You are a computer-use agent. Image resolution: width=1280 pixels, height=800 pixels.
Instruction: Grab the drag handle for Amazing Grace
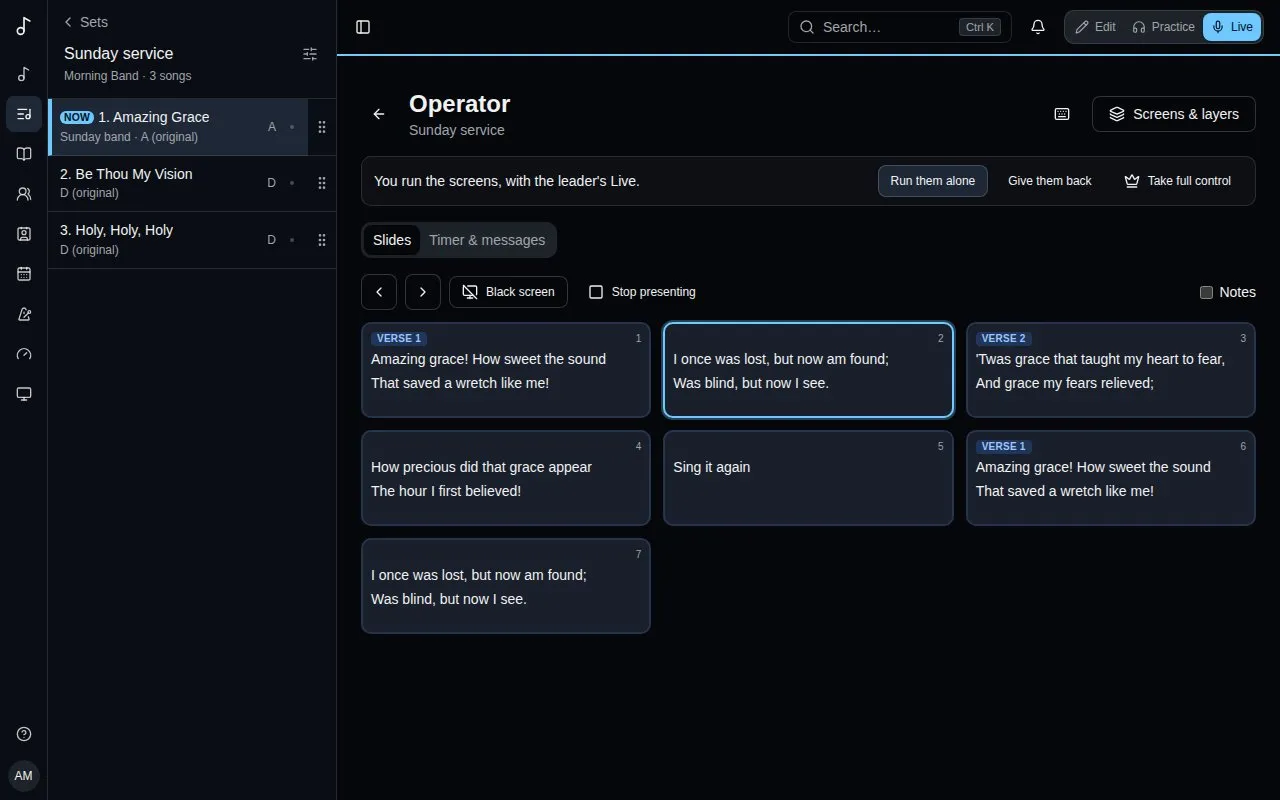click(x=322, y=127)
